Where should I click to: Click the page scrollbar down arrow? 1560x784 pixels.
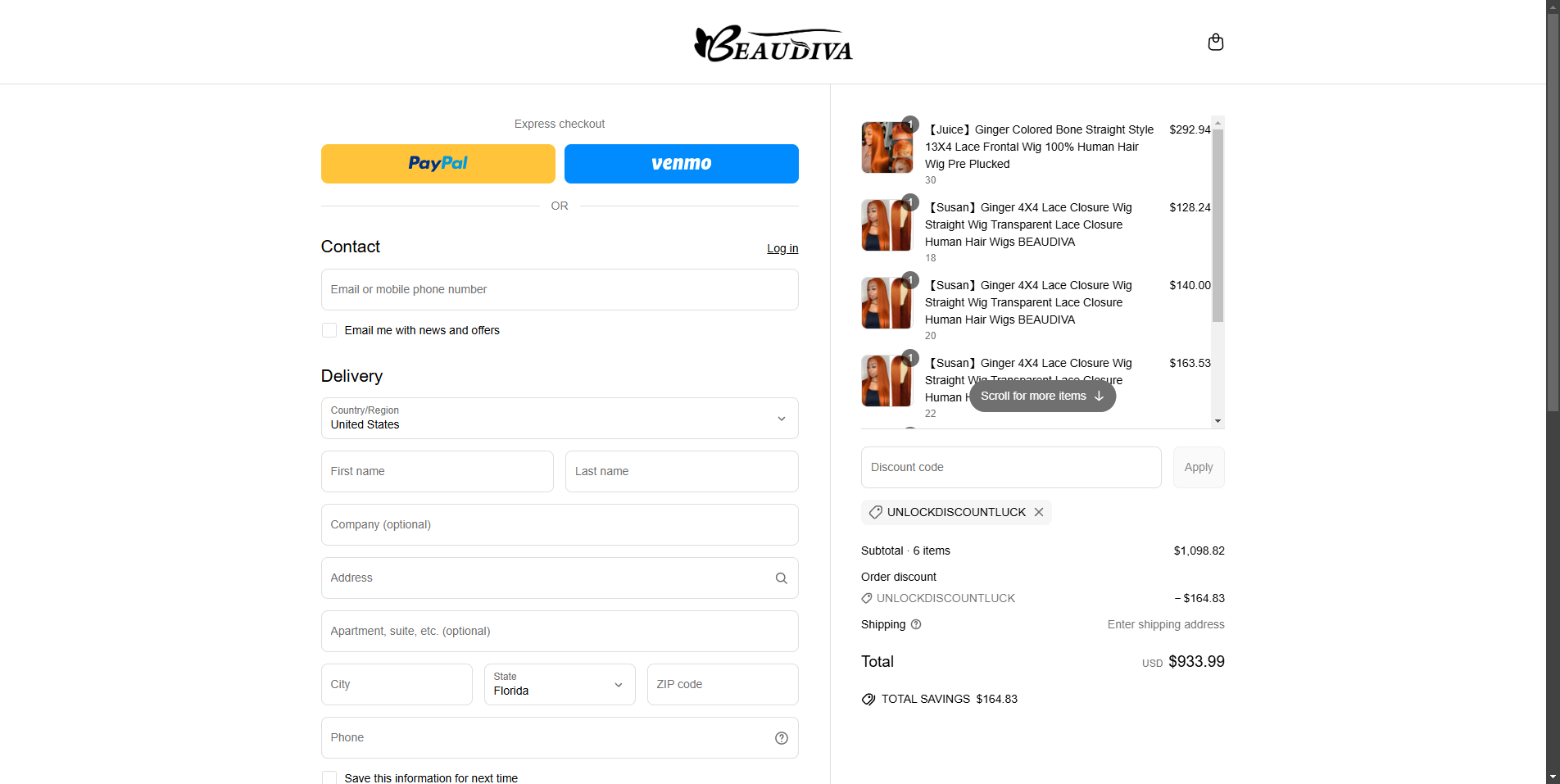[x=1553, y=777]
